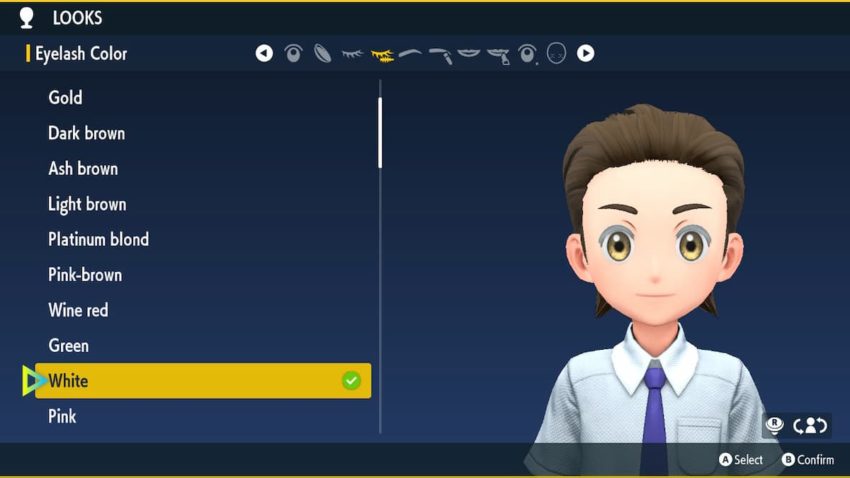This screenshot has width=850, height=478.
Task: Pick Pink-brown from the list
Action: tap(203, 275)
